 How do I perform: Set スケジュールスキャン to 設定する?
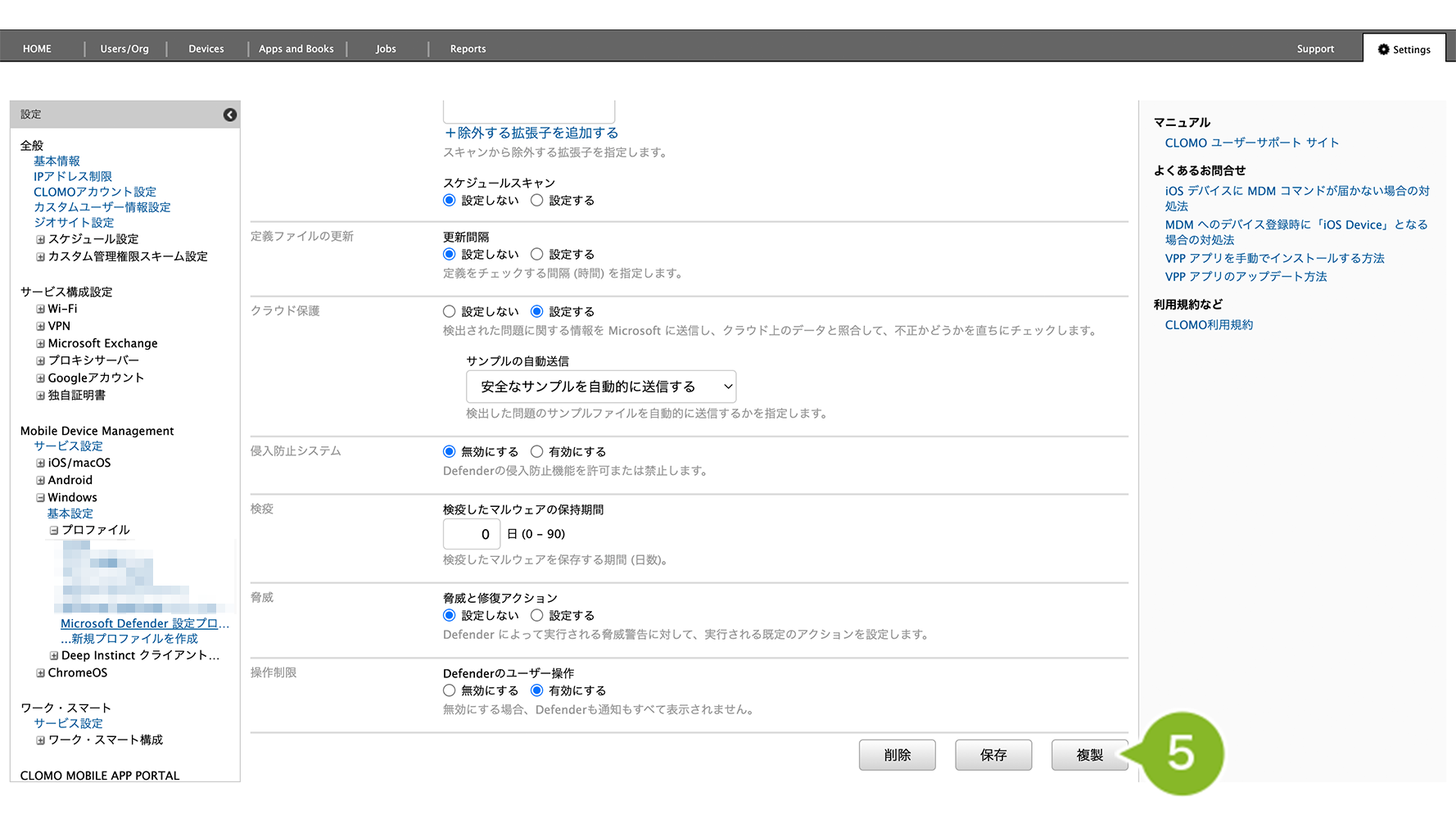(537, 201)
